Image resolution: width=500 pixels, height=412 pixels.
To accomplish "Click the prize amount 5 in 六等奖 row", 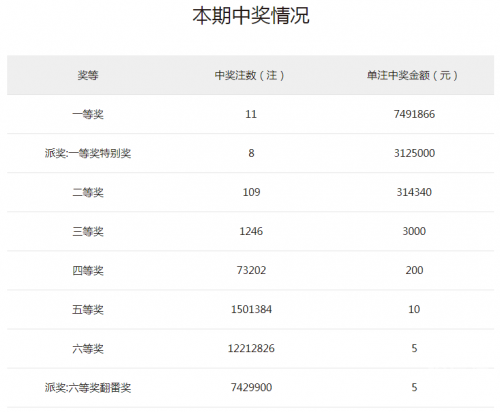I will coord(414,349).
